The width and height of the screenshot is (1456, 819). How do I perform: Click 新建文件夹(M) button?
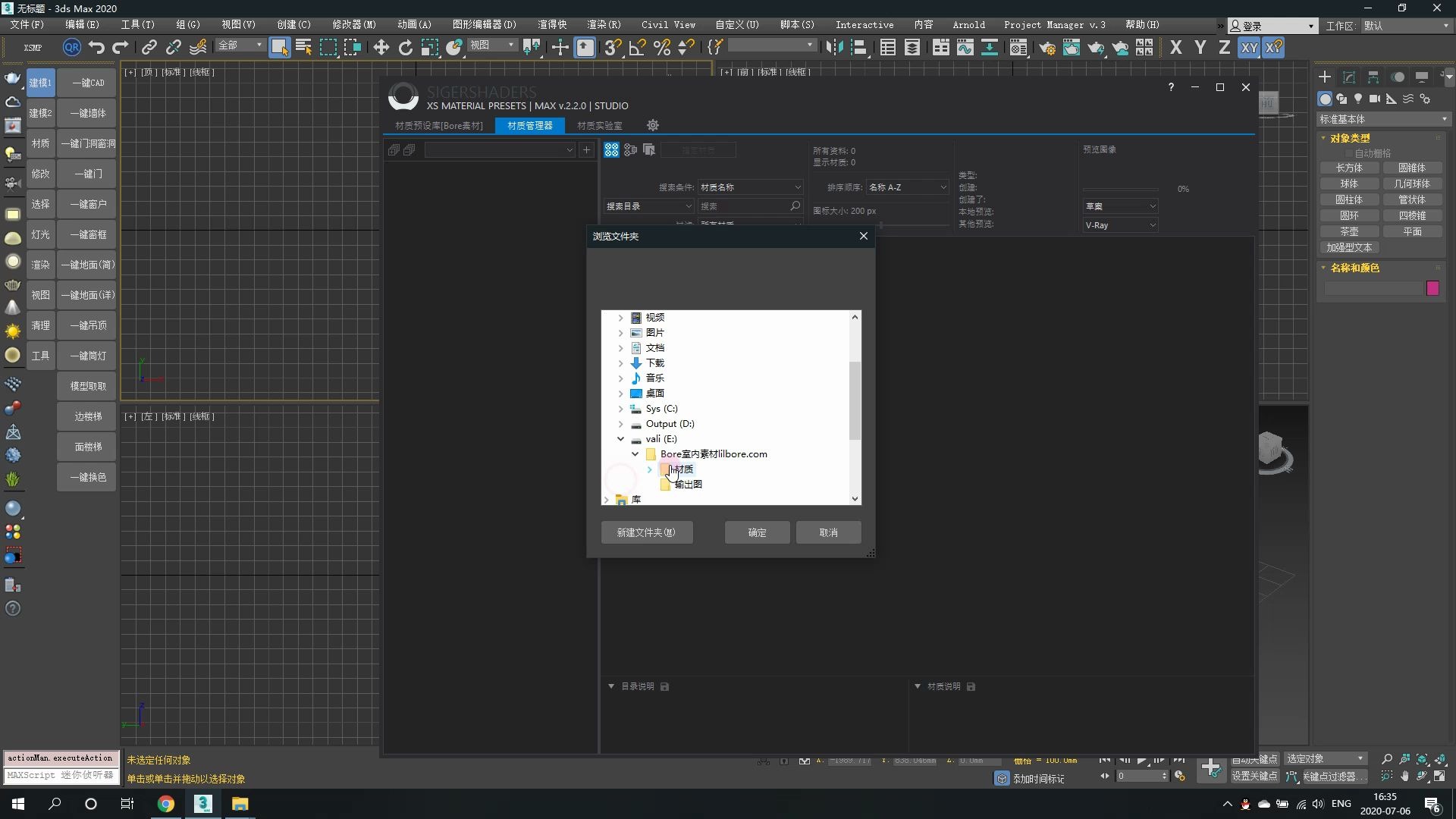pyautogui.click(x=646, y=532)
